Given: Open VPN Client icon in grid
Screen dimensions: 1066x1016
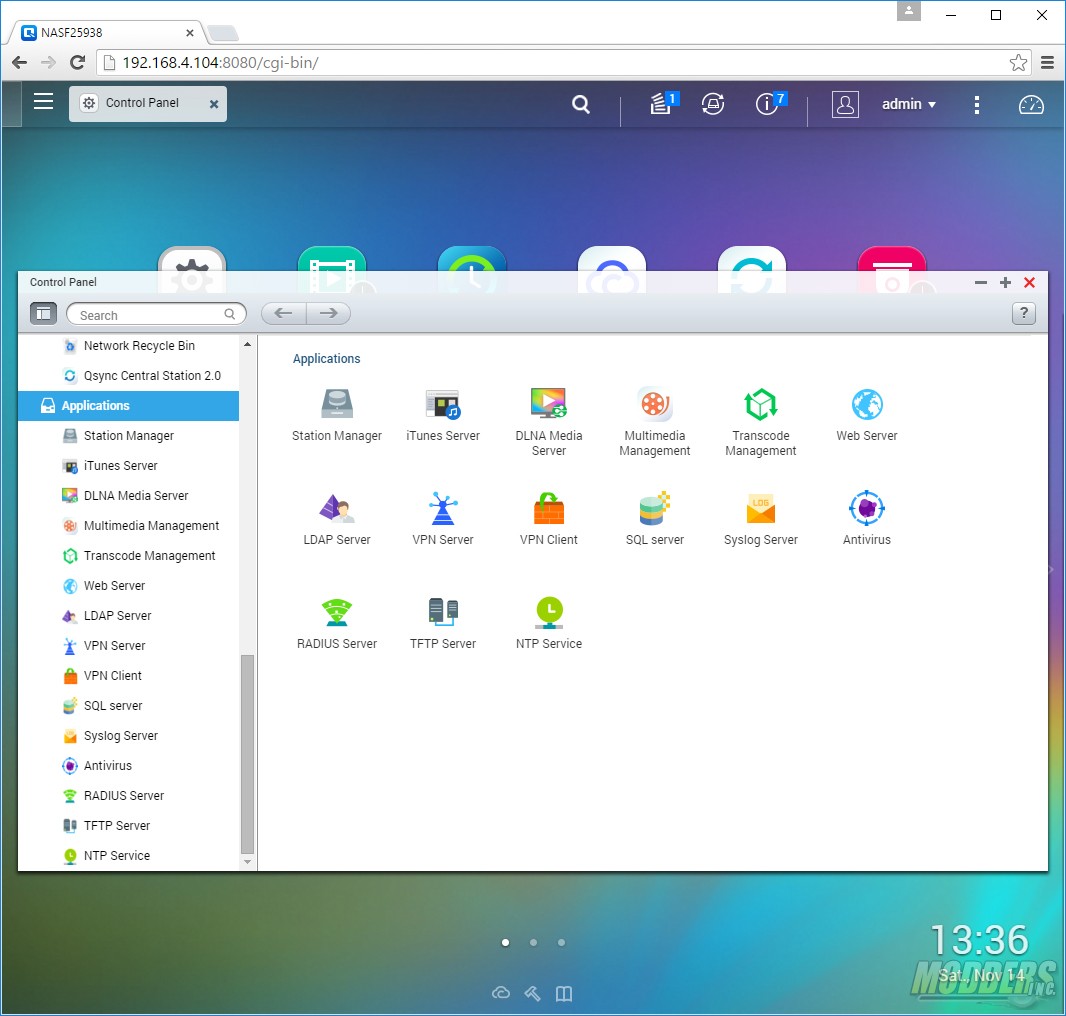Looking at the screenshot, I should click(x=549, y=508).
